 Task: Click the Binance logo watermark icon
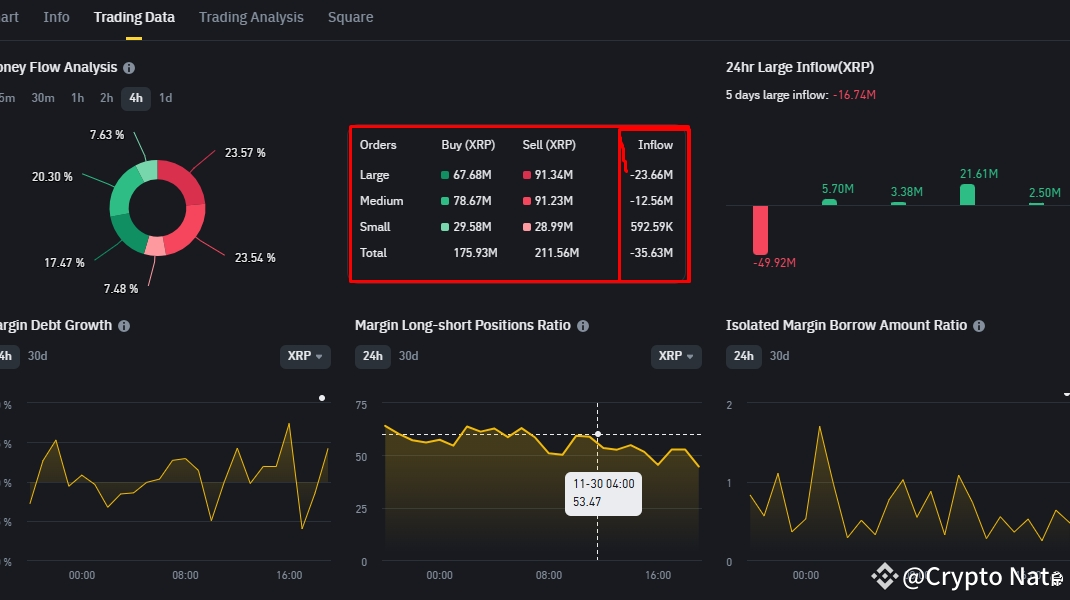[884, 577]
